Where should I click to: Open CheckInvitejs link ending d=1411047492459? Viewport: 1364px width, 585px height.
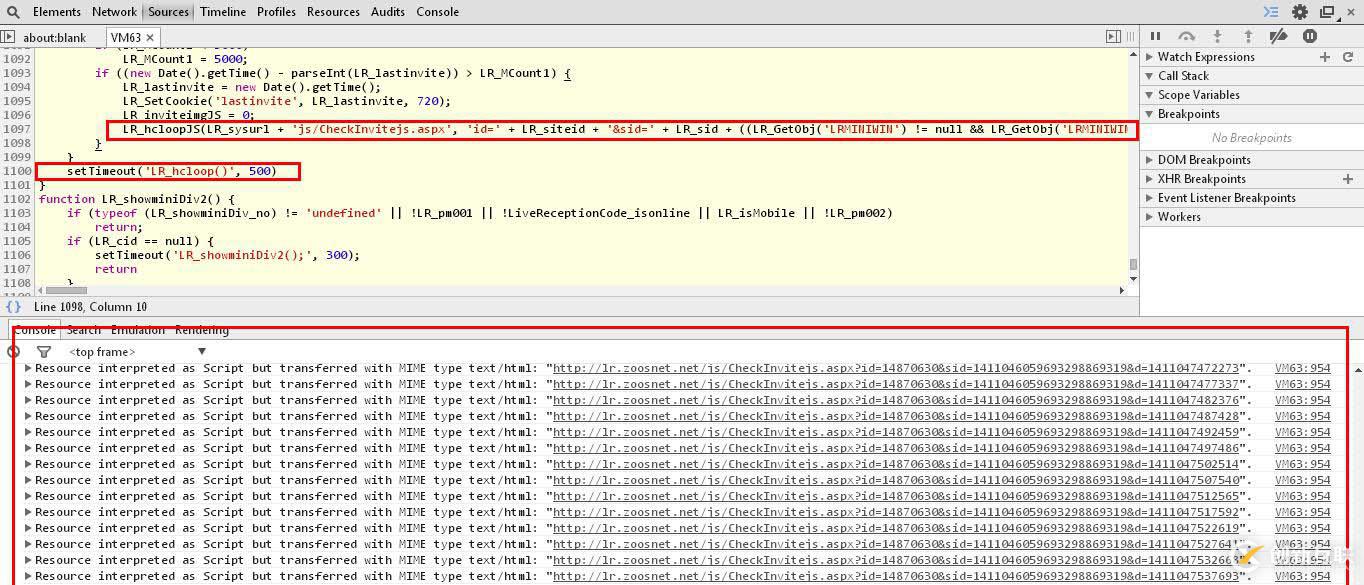point(897,432)
